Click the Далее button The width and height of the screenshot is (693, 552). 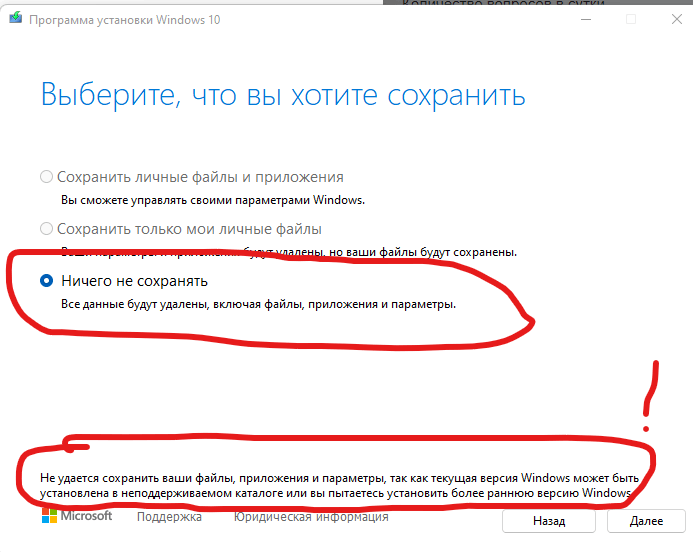[646, 521]
